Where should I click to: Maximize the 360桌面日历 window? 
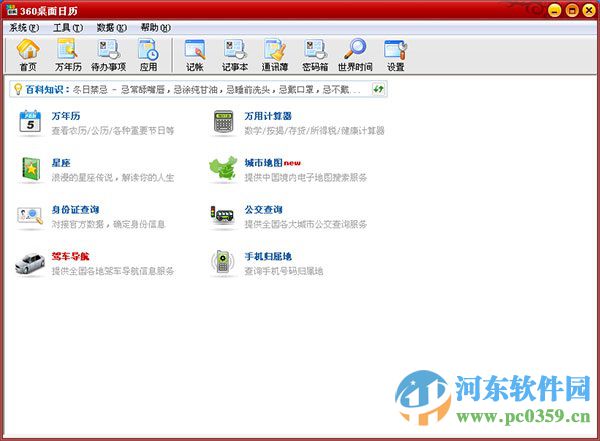[572, 10]
